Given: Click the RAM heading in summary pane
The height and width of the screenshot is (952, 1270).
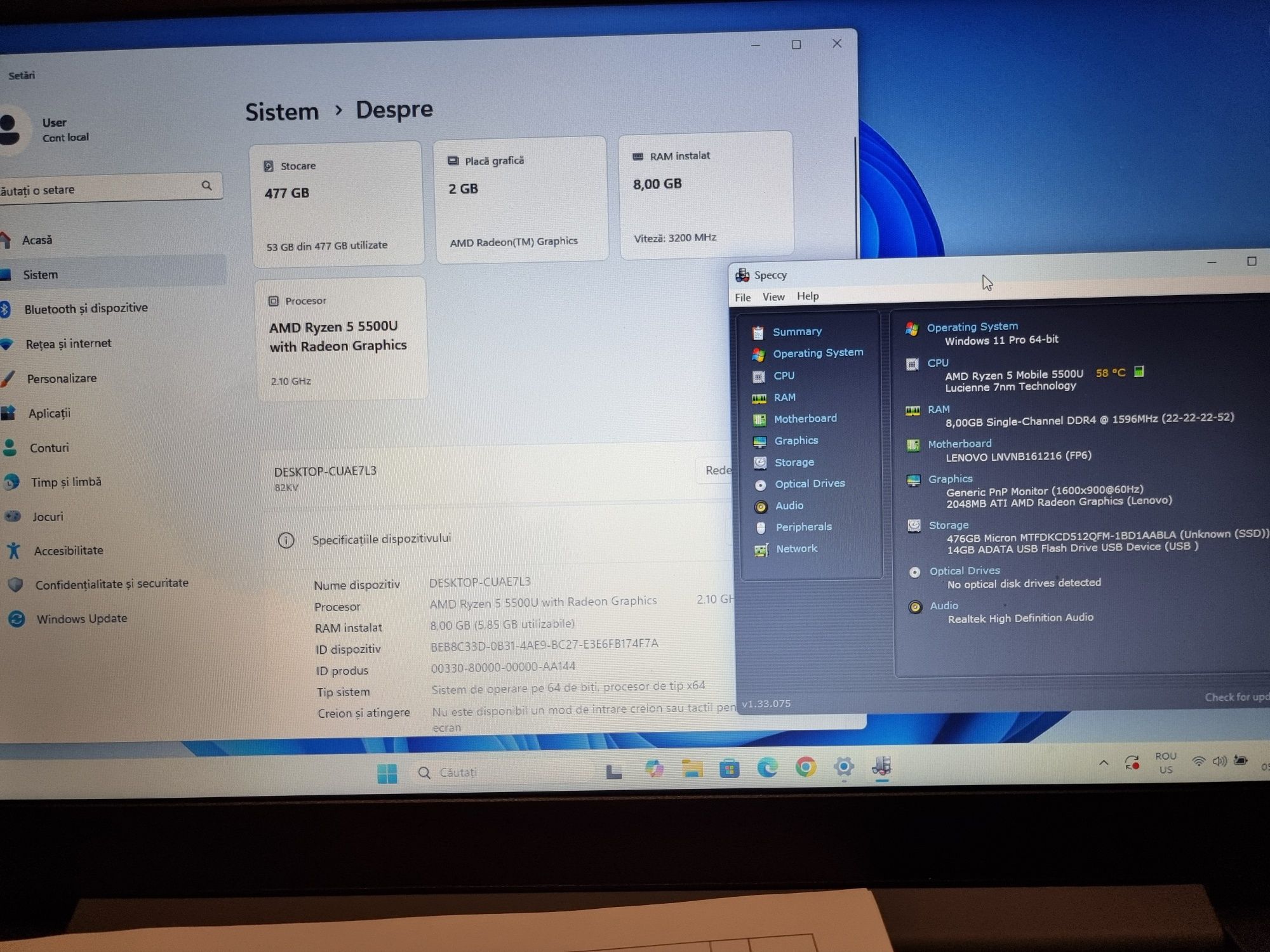Looking at the screenshot, I should [939, 409].
